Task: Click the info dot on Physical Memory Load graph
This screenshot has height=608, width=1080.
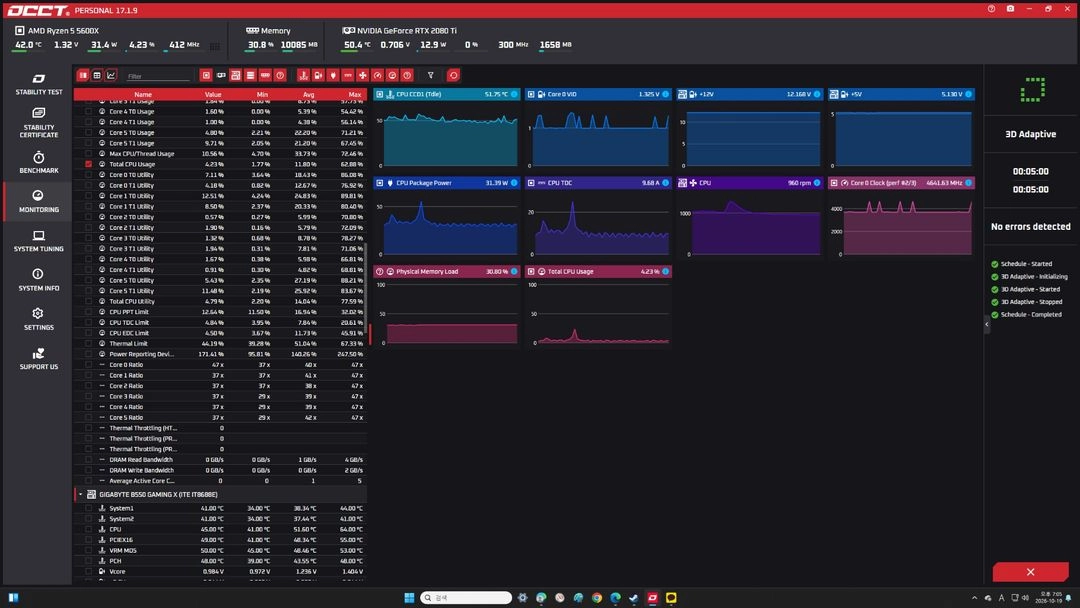Action: coord(514,271)
